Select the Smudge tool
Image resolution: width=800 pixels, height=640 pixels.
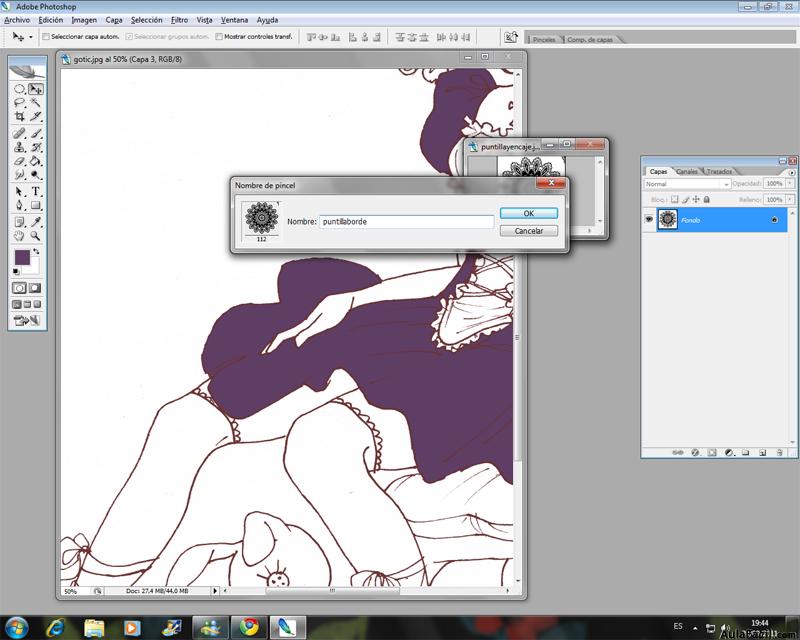pos(19,175)
